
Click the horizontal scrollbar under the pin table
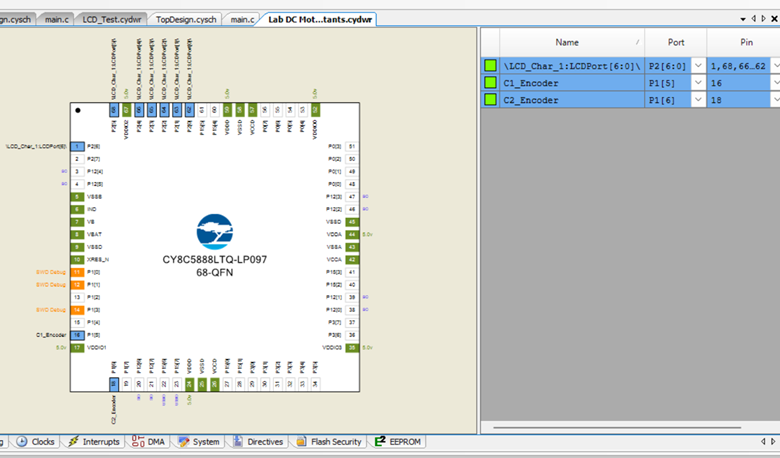617,427
